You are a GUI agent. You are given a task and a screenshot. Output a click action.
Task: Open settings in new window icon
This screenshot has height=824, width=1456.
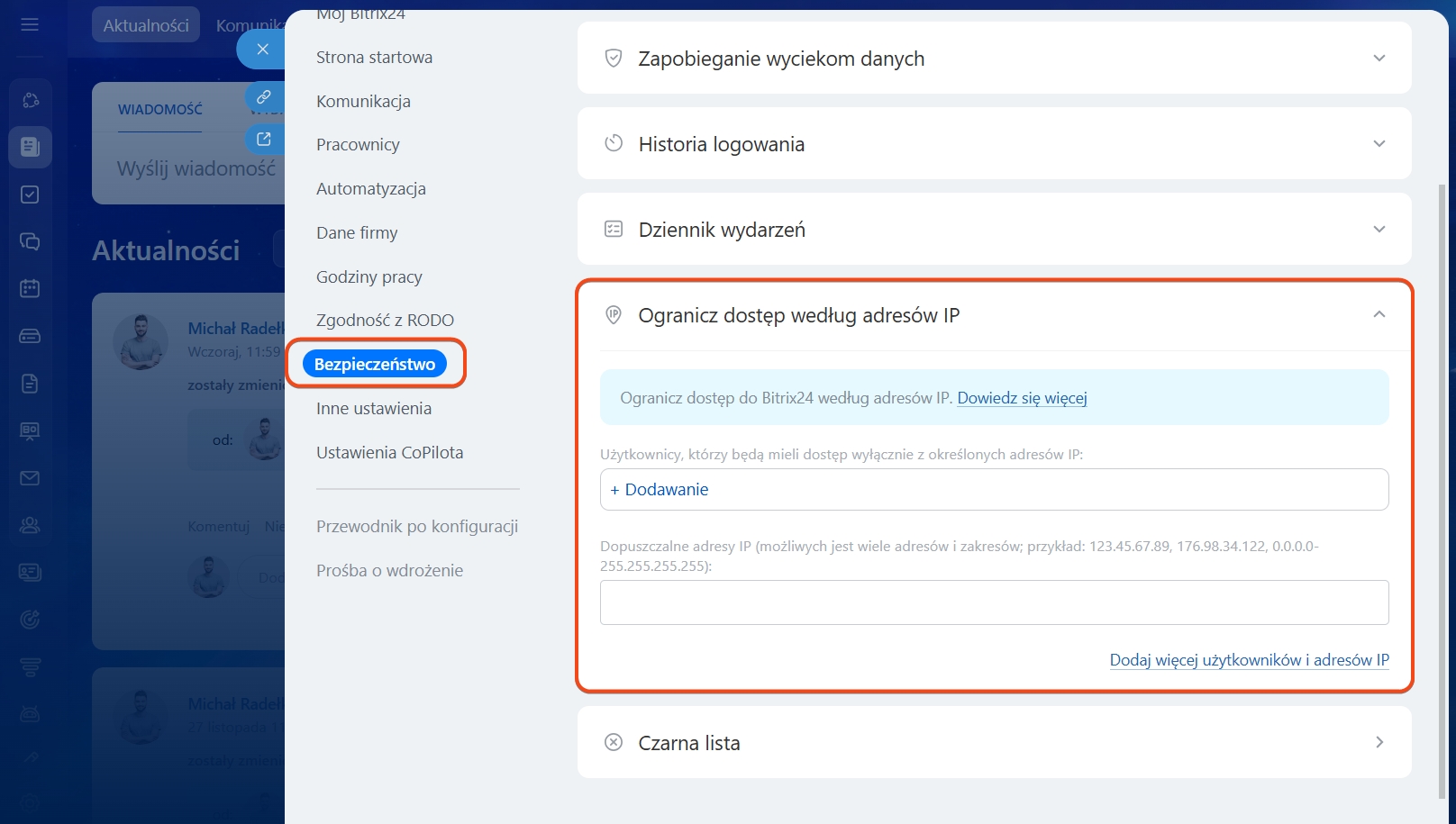click(263, 139)
